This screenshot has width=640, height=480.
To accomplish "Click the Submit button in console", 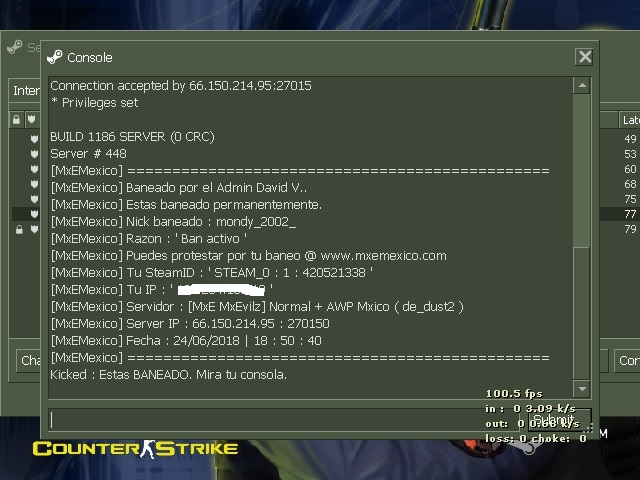I will click(559, 420).
